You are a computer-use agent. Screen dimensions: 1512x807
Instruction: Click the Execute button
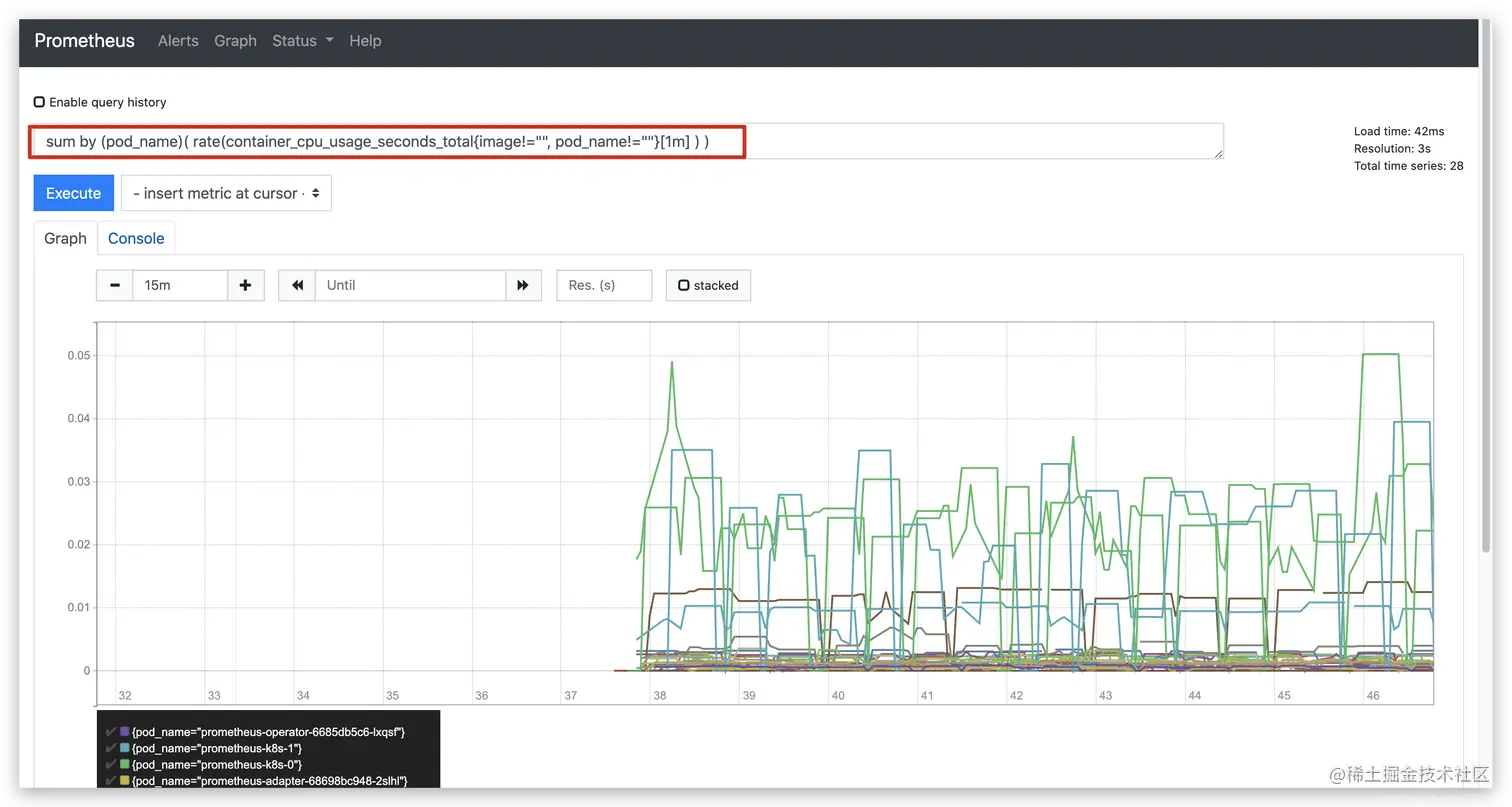(73, 193)
